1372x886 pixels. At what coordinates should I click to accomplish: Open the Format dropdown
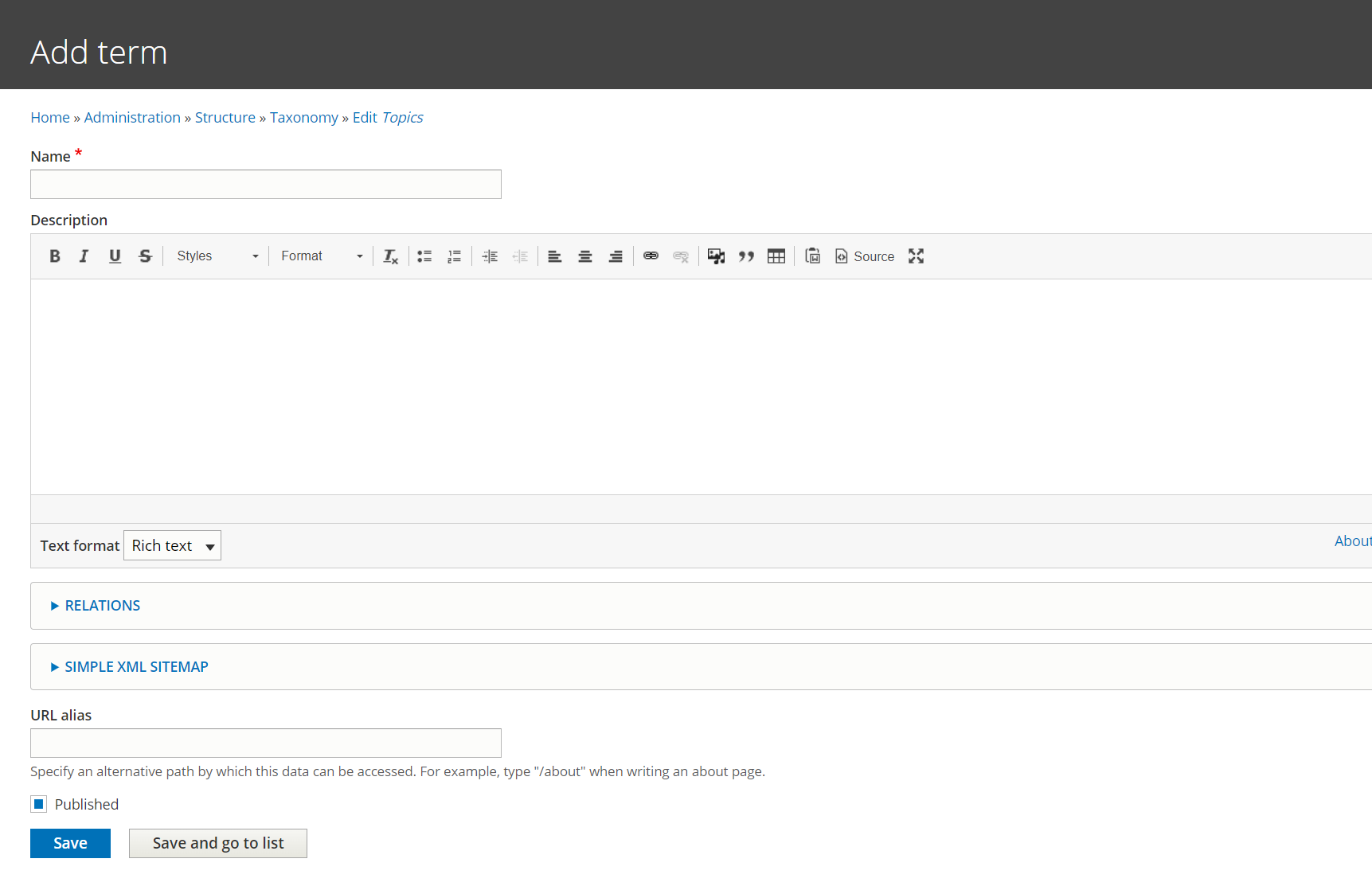tap(322, 256)
